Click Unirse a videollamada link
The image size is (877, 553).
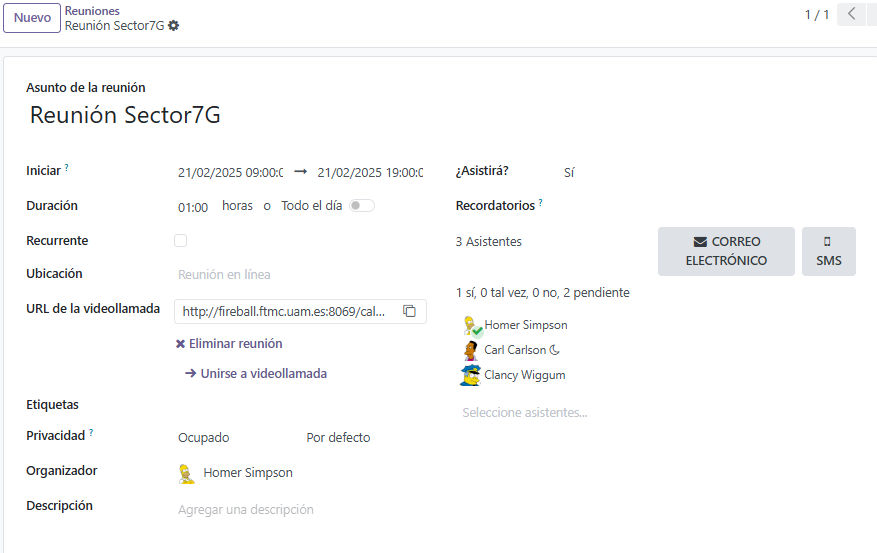(256, 374)
